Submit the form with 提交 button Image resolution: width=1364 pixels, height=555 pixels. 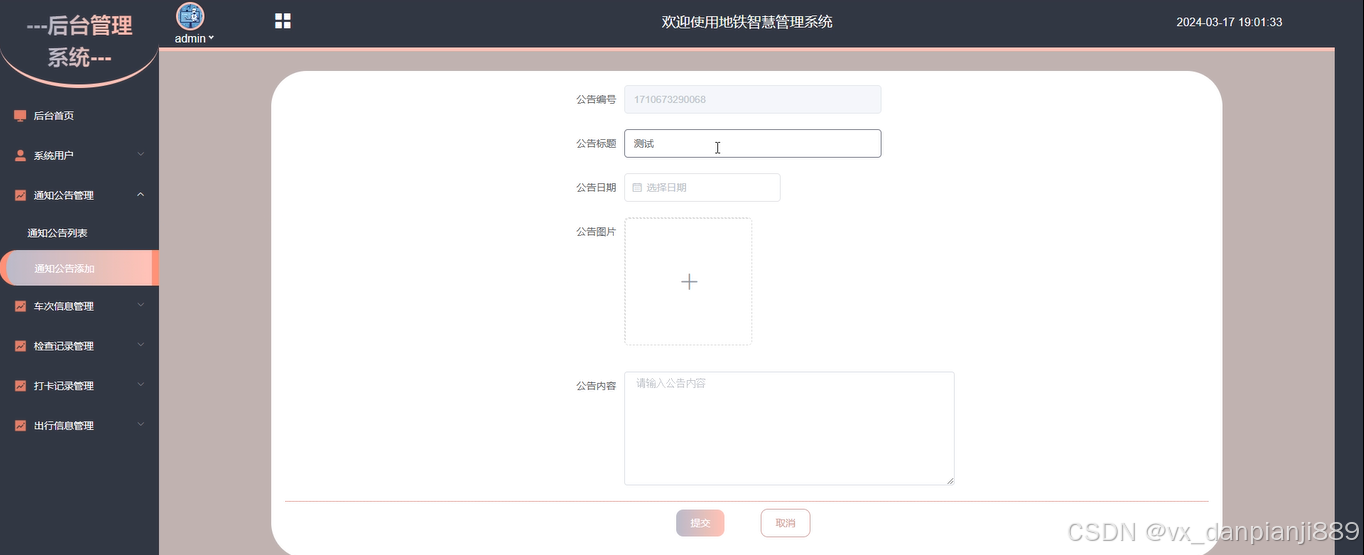(x=700, y=523)
